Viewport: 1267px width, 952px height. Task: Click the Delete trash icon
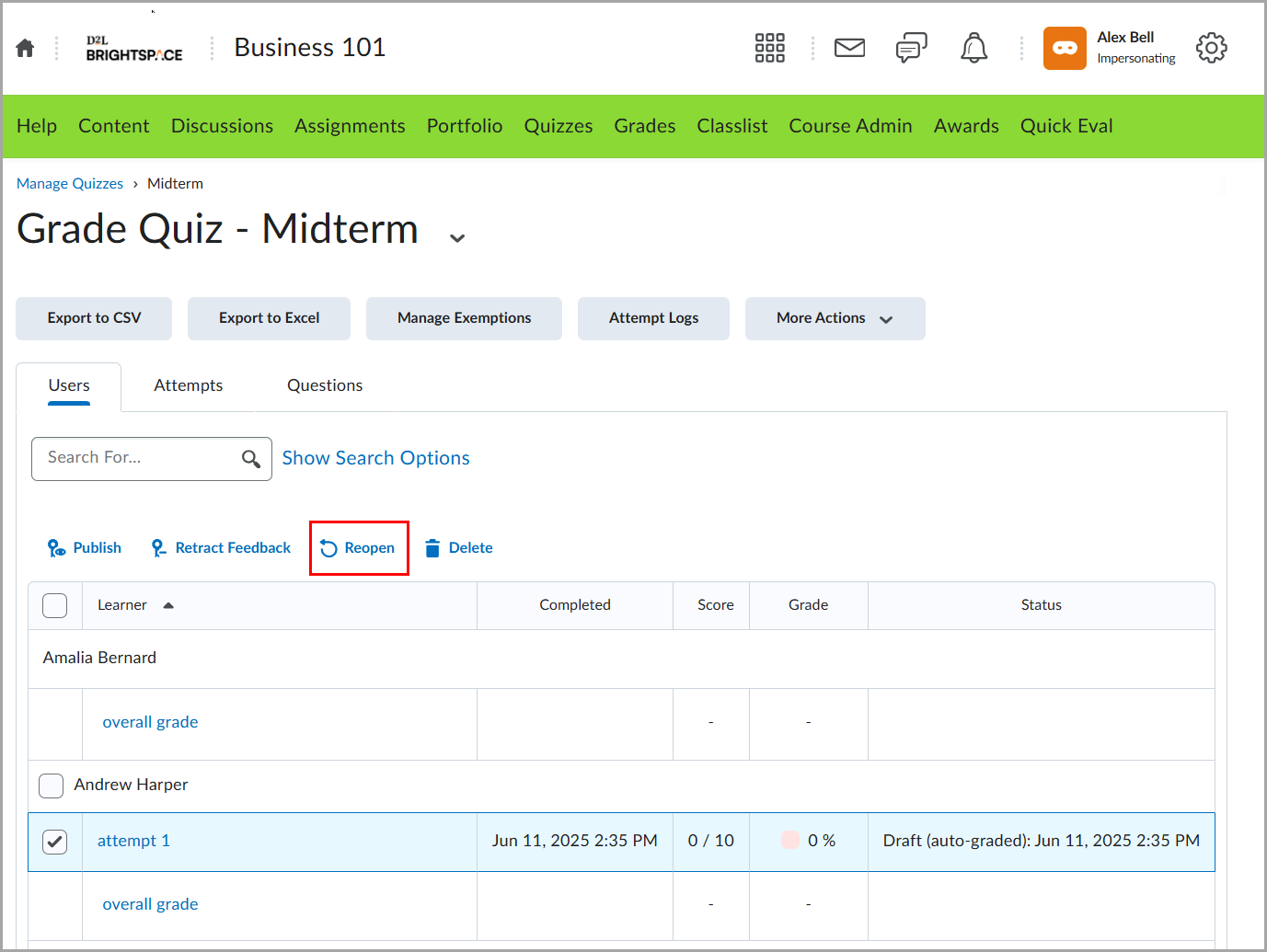[x=432, y=547]
